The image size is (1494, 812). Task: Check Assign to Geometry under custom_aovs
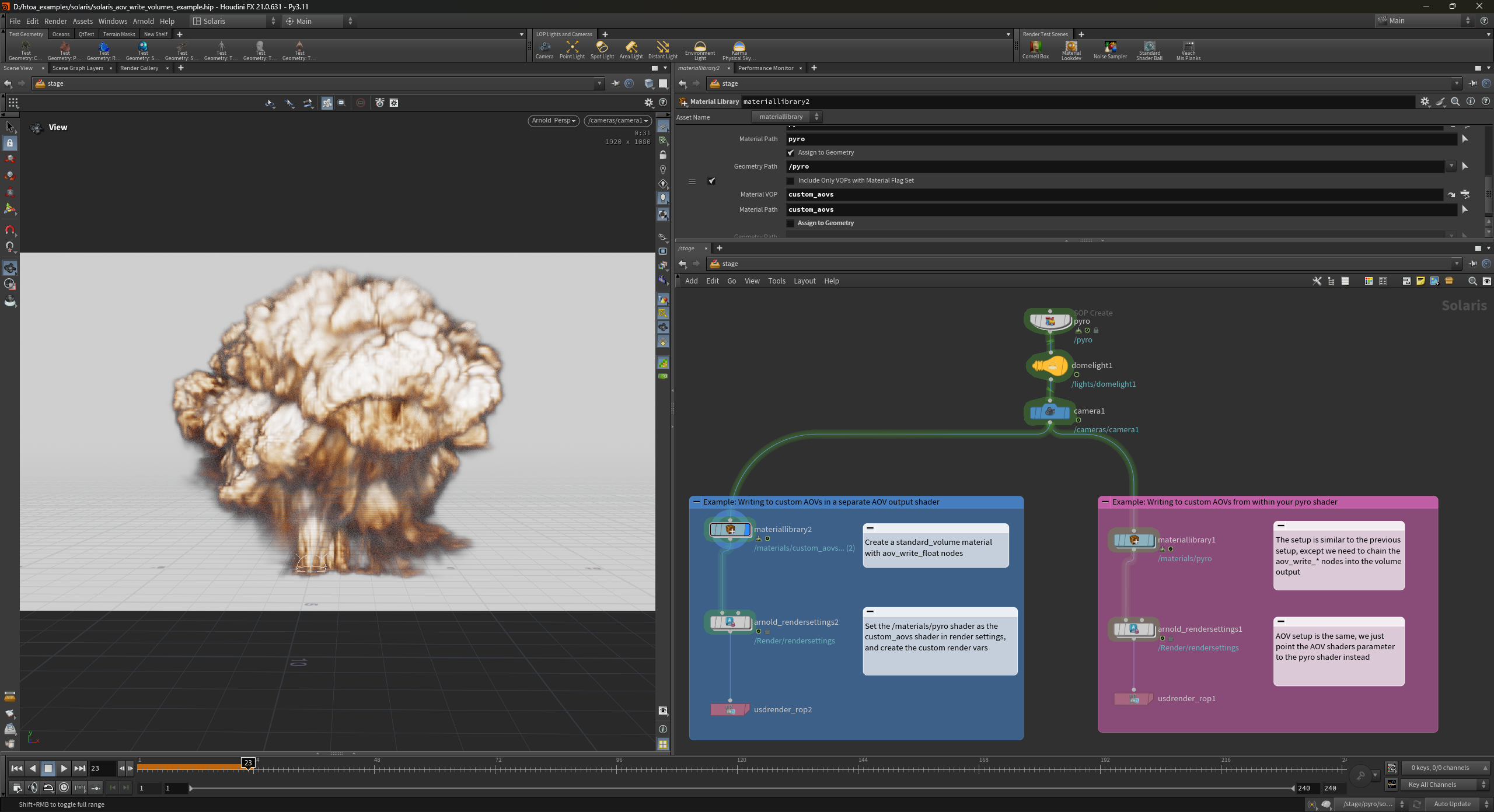(791, 223)
